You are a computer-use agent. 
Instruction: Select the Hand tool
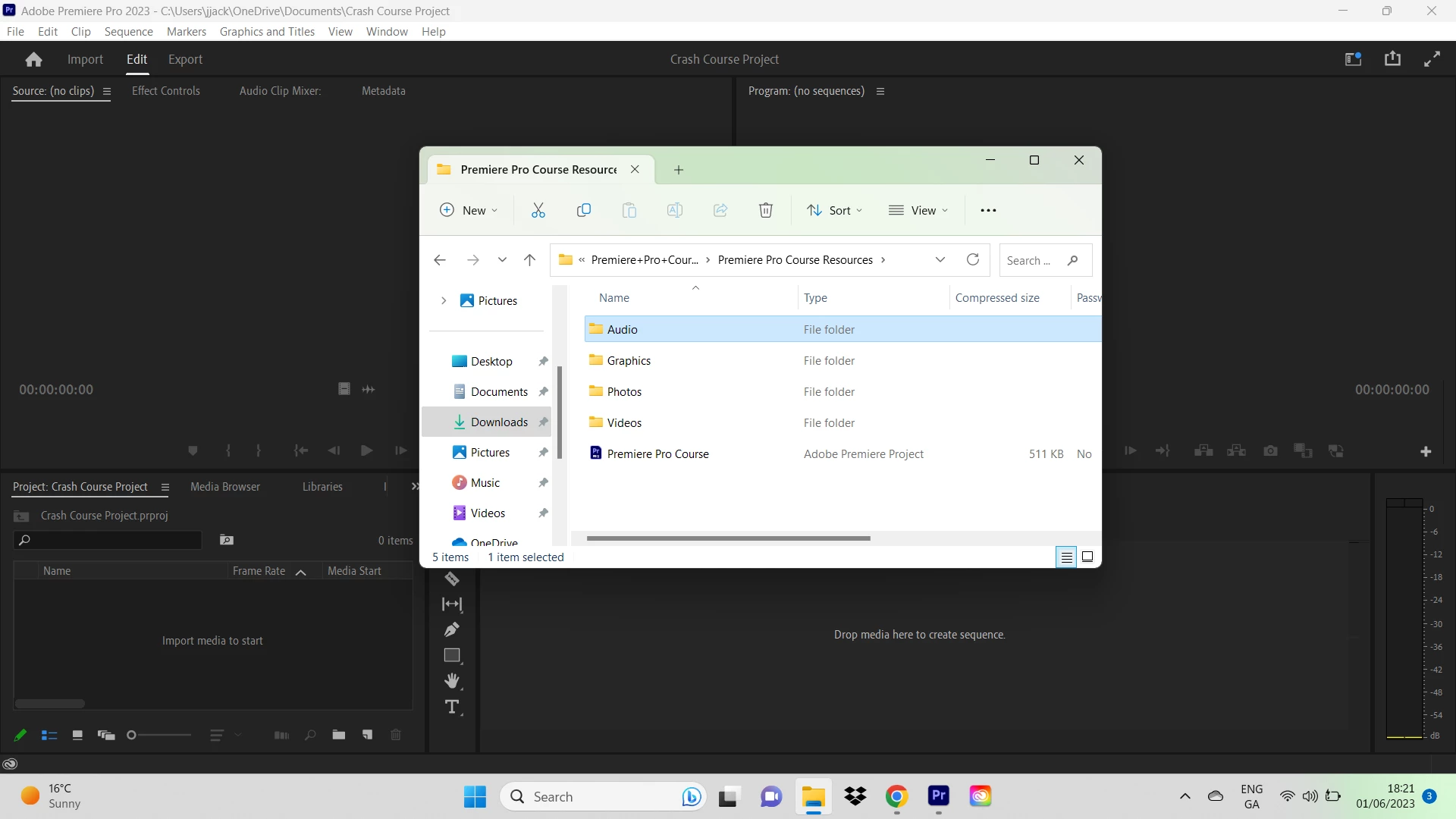(452, 680)
